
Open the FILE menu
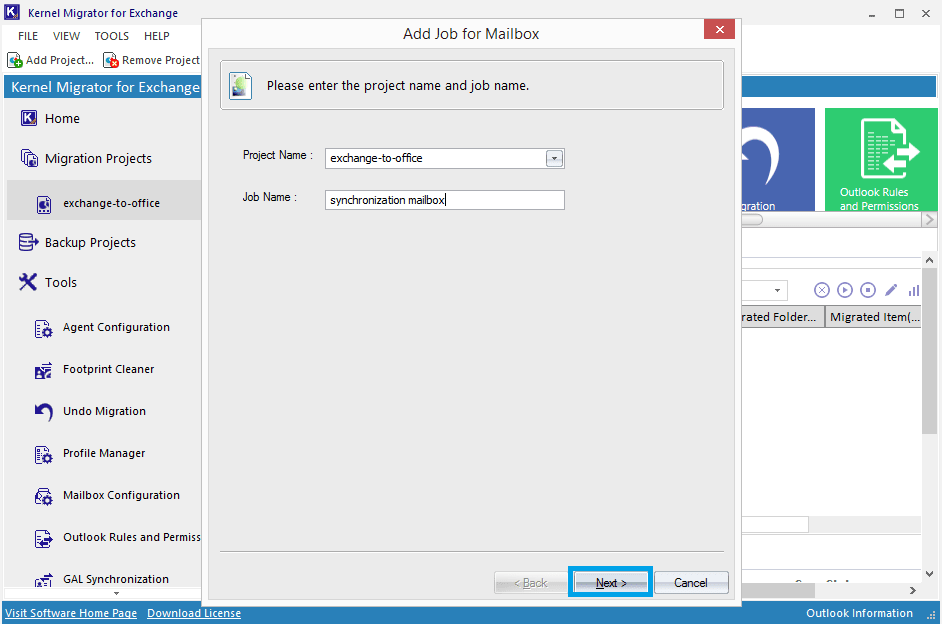28,36
